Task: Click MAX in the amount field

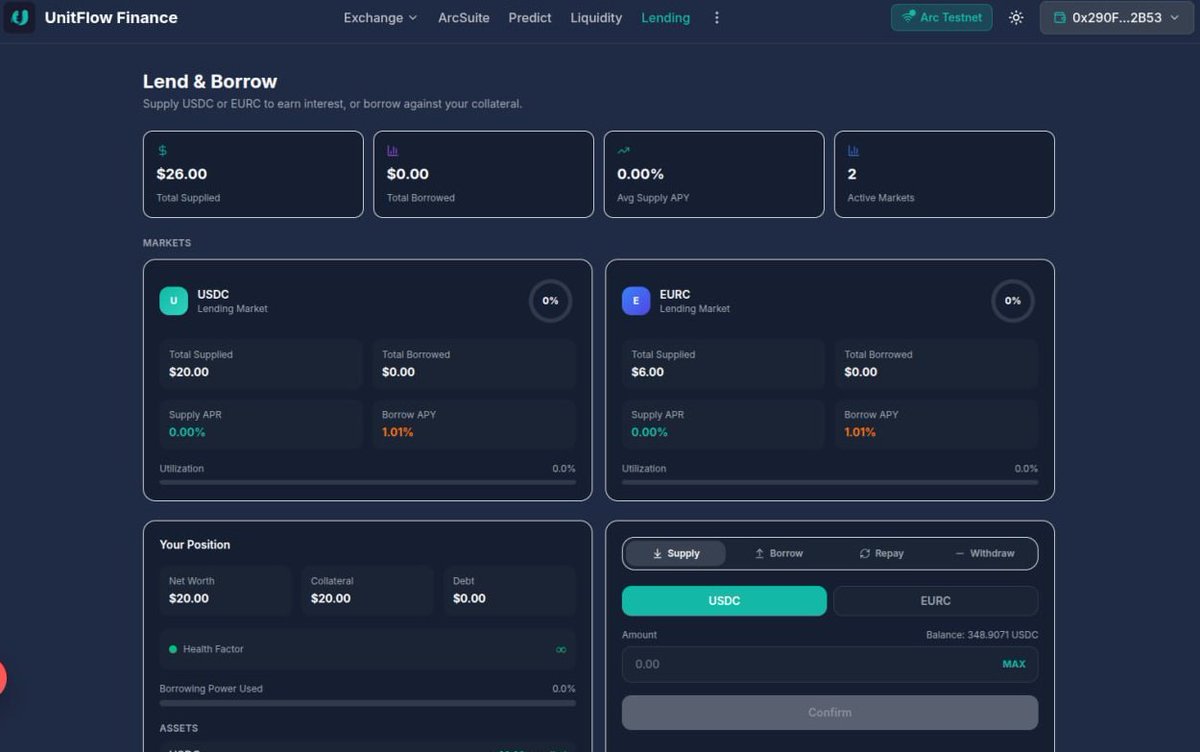Action: pos(1013,664)
